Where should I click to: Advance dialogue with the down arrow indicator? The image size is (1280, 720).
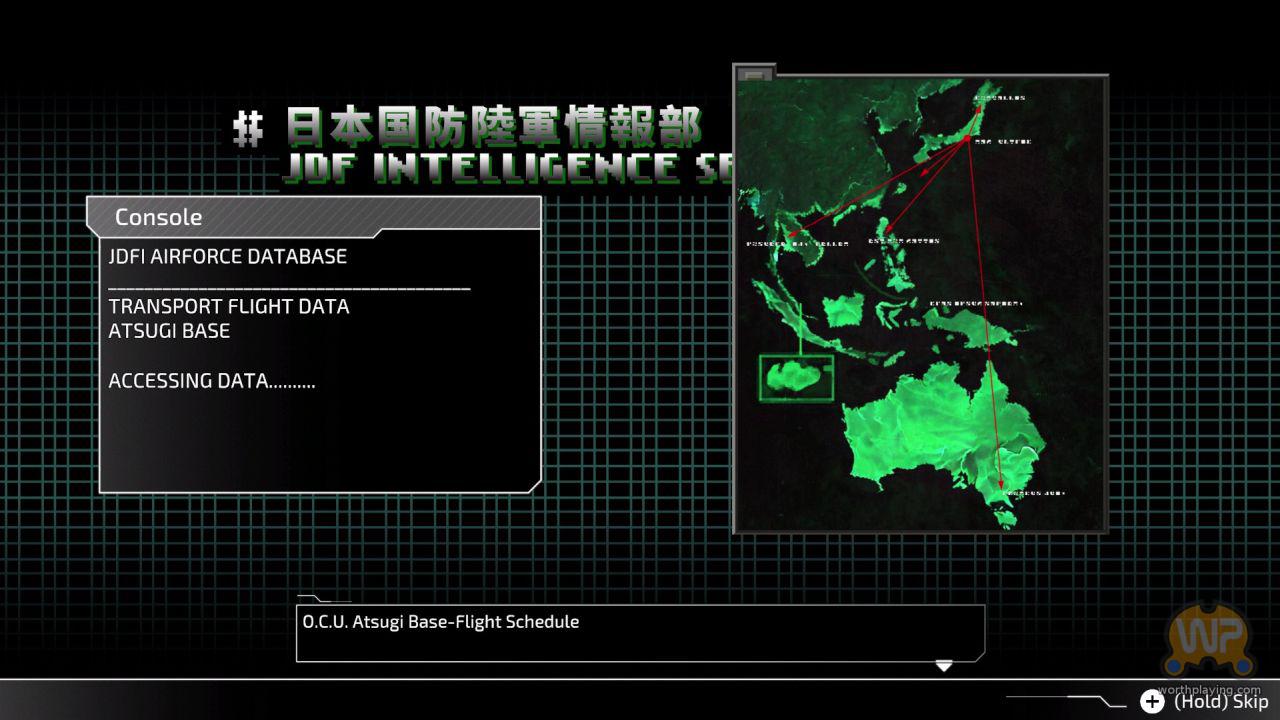coord(943,666)
